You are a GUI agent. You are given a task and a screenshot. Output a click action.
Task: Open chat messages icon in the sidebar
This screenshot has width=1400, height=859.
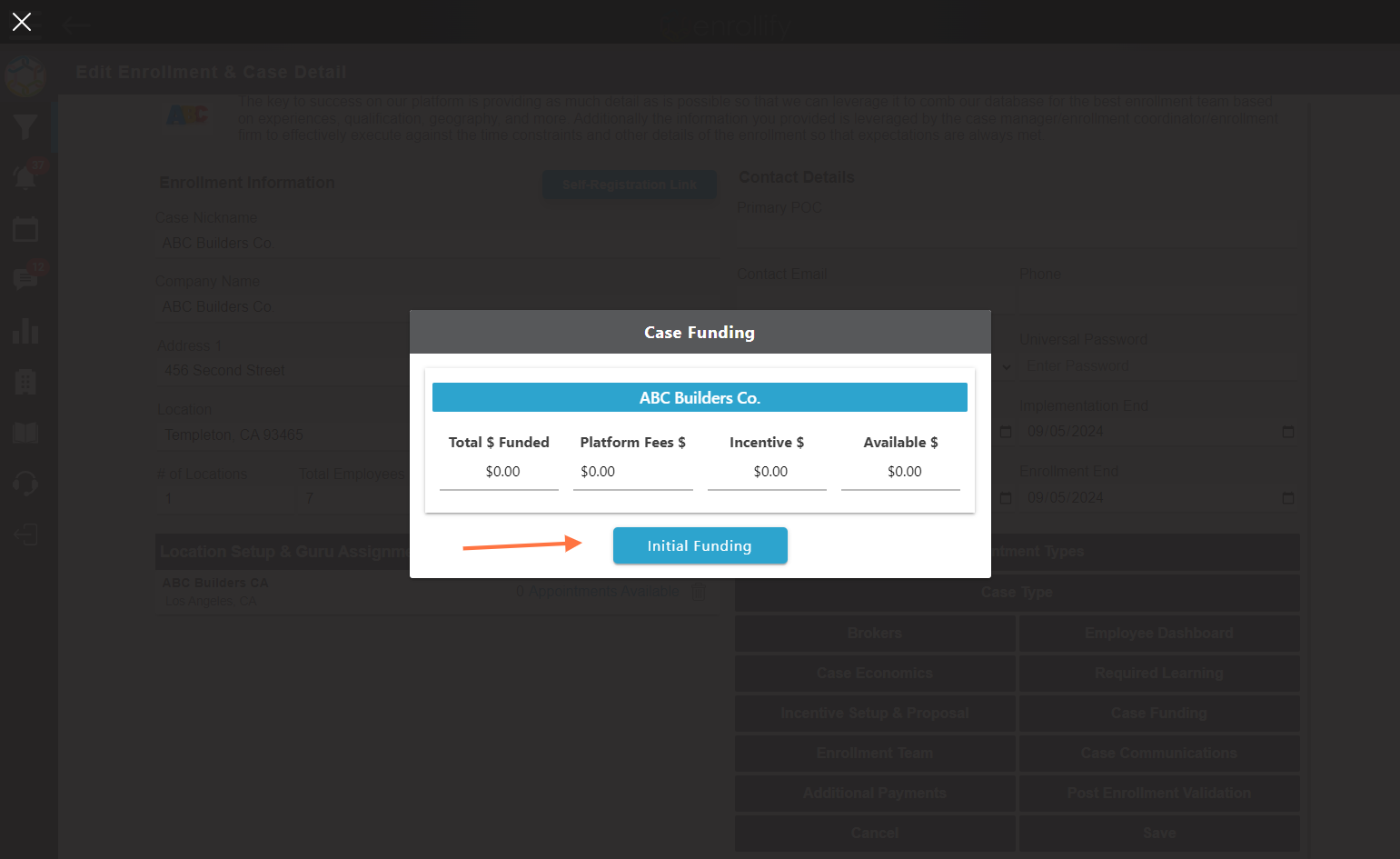25,279
